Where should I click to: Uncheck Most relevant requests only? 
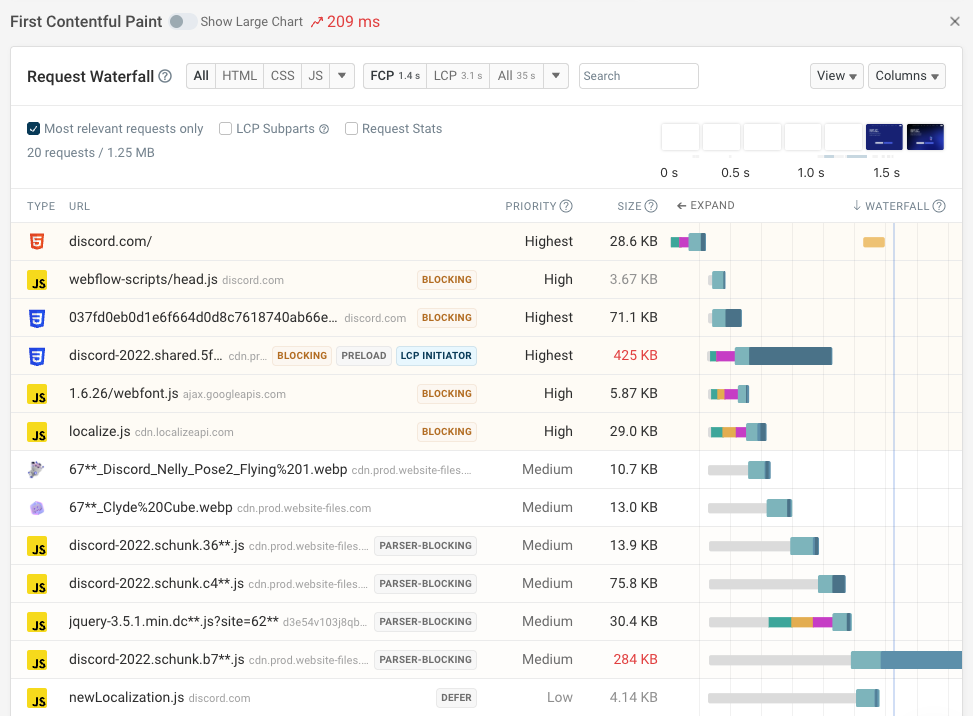point(34,128)
